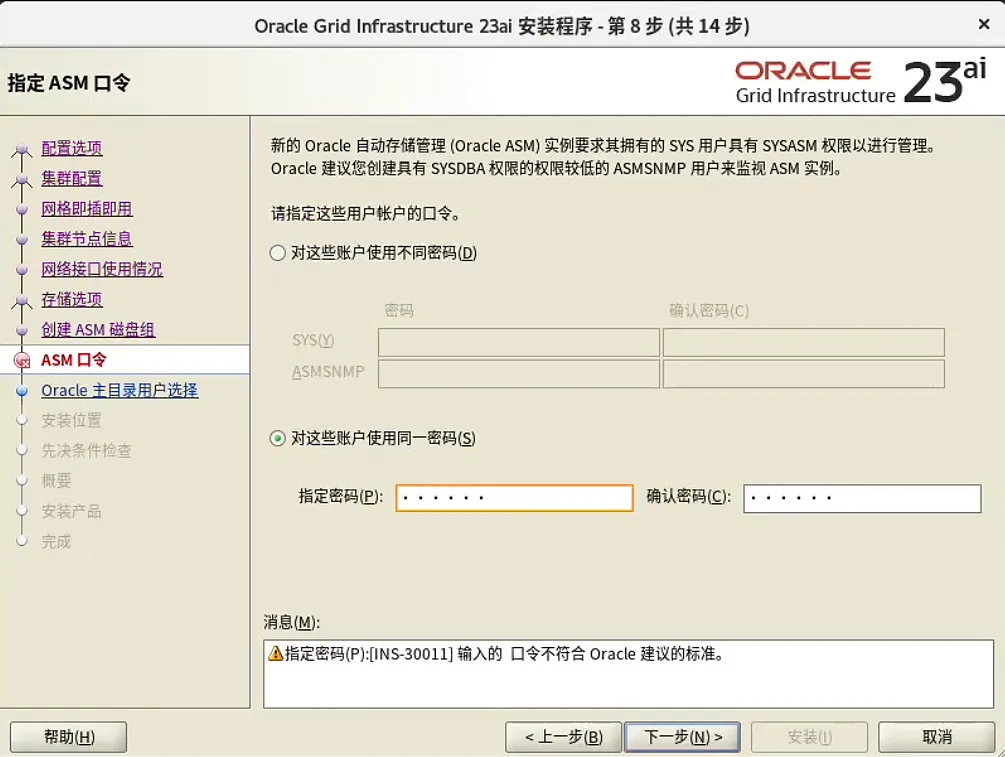Open the 网络接口使用情况 step link
Image resolution: width=1005 pixels, height=757 pixels.
click(101, 269)
